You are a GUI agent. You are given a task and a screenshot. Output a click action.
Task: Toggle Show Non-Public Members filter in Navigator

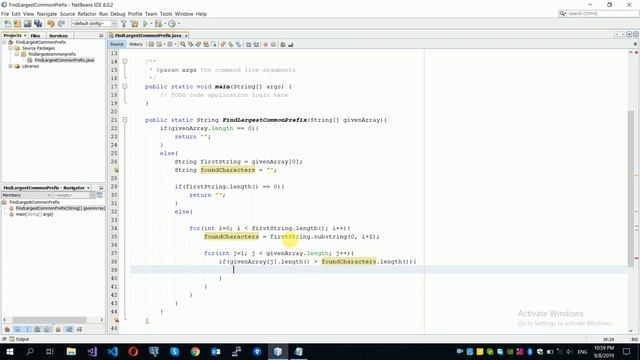tap(38, 329)
